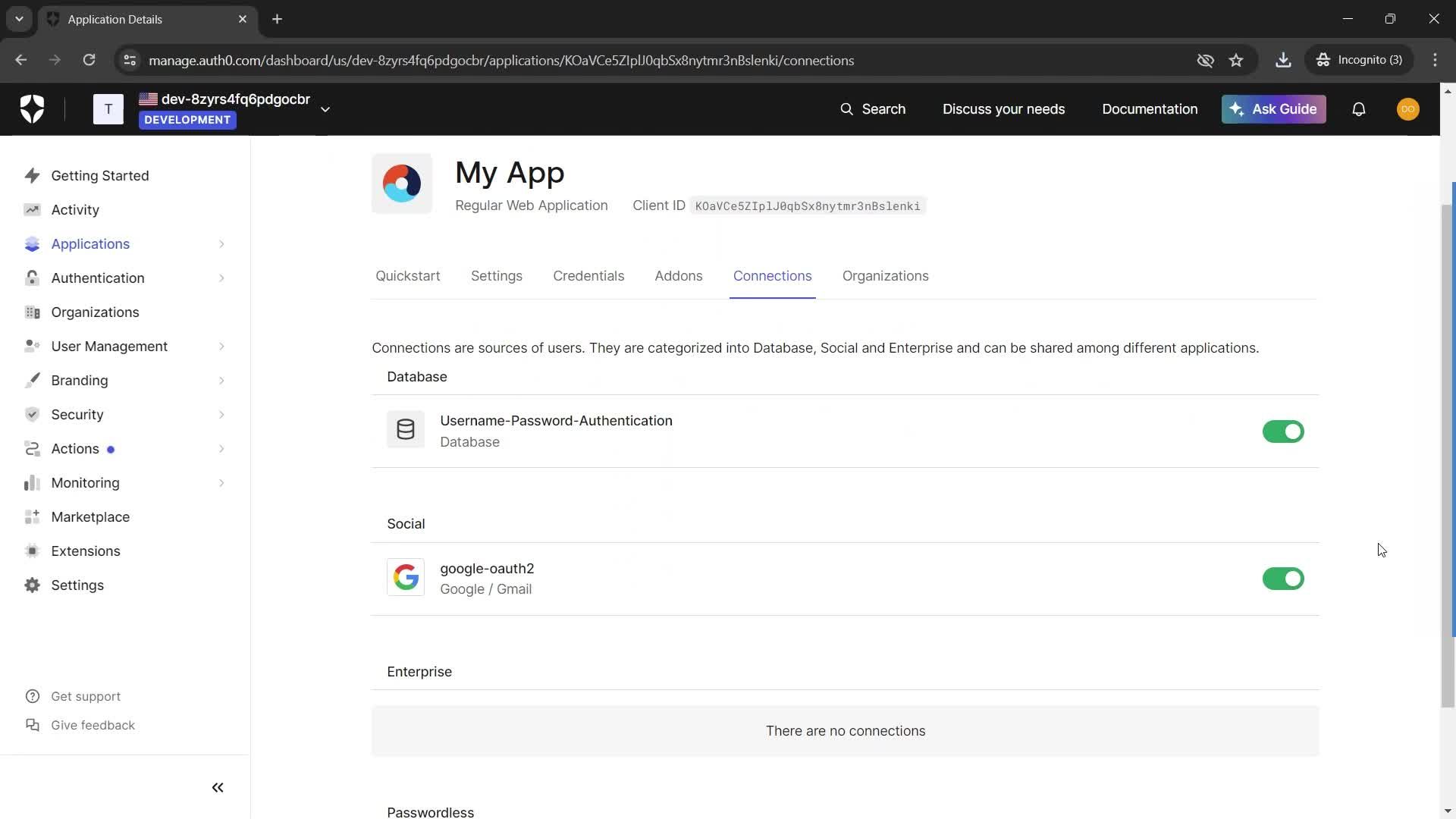
Task: Open Username-Password-Authentication connection name
Action: point(556,421)
